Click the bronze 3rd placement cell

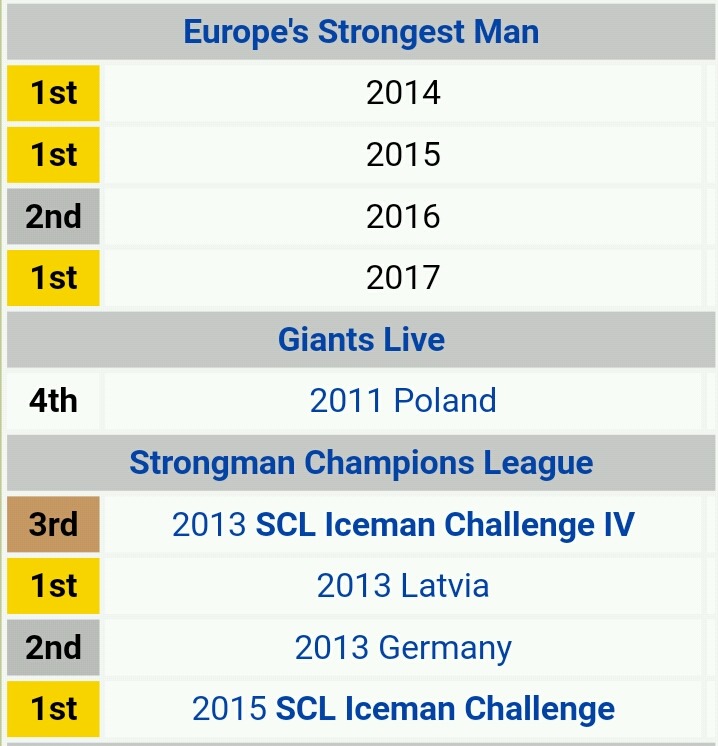[x=54, y=525]
